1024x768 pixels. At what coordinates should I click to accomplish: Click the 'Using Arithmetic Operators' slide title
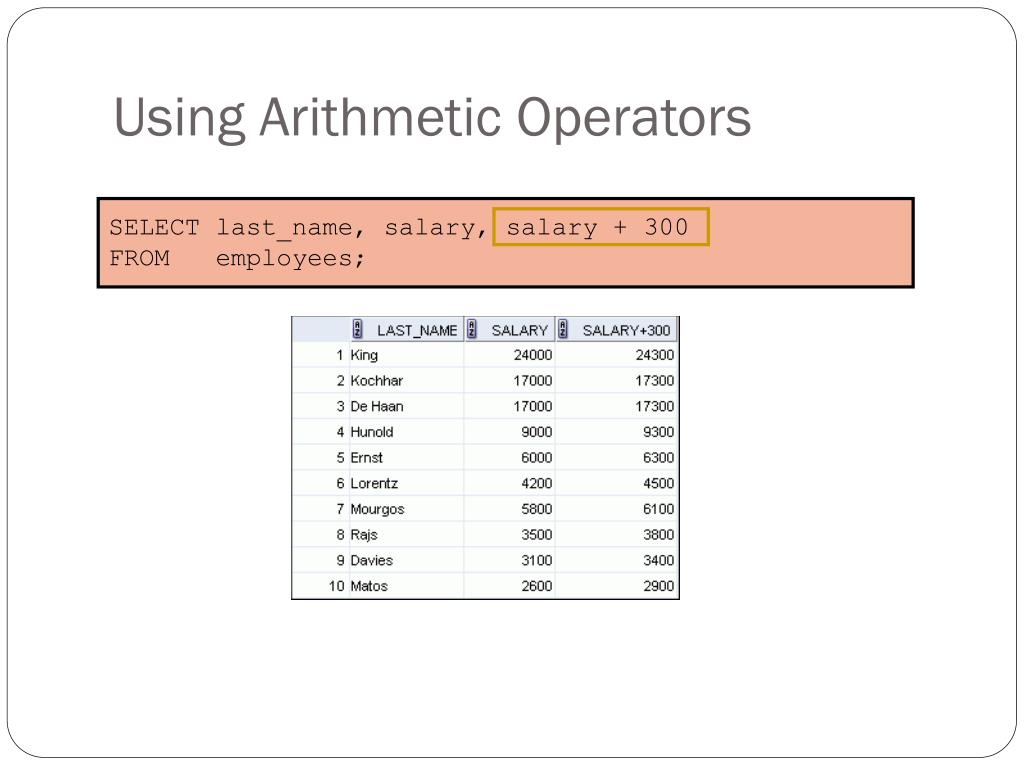click(432, 118)
